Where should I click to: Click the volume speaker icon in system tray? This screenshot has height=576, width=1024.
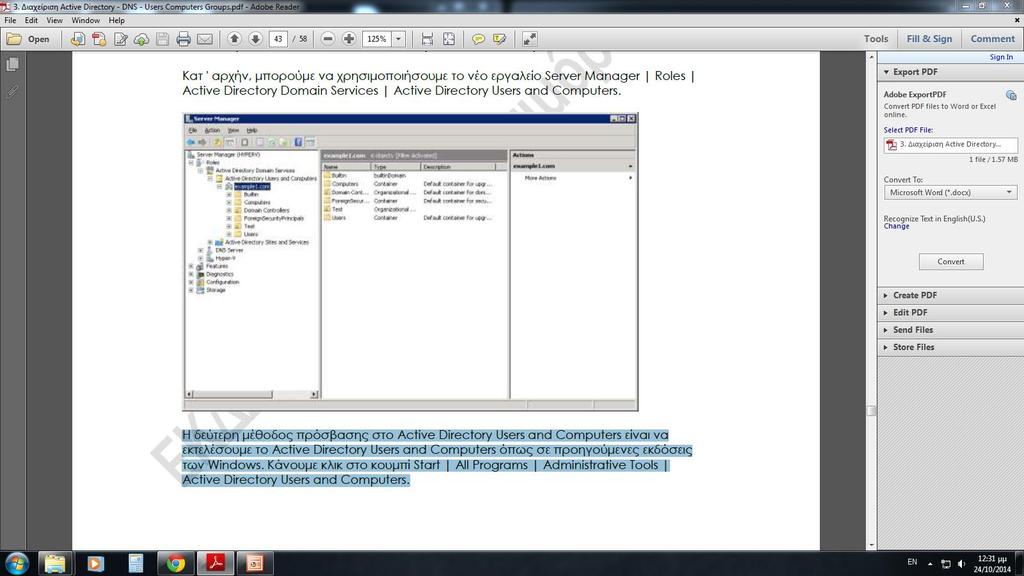(x=961, y=564)
